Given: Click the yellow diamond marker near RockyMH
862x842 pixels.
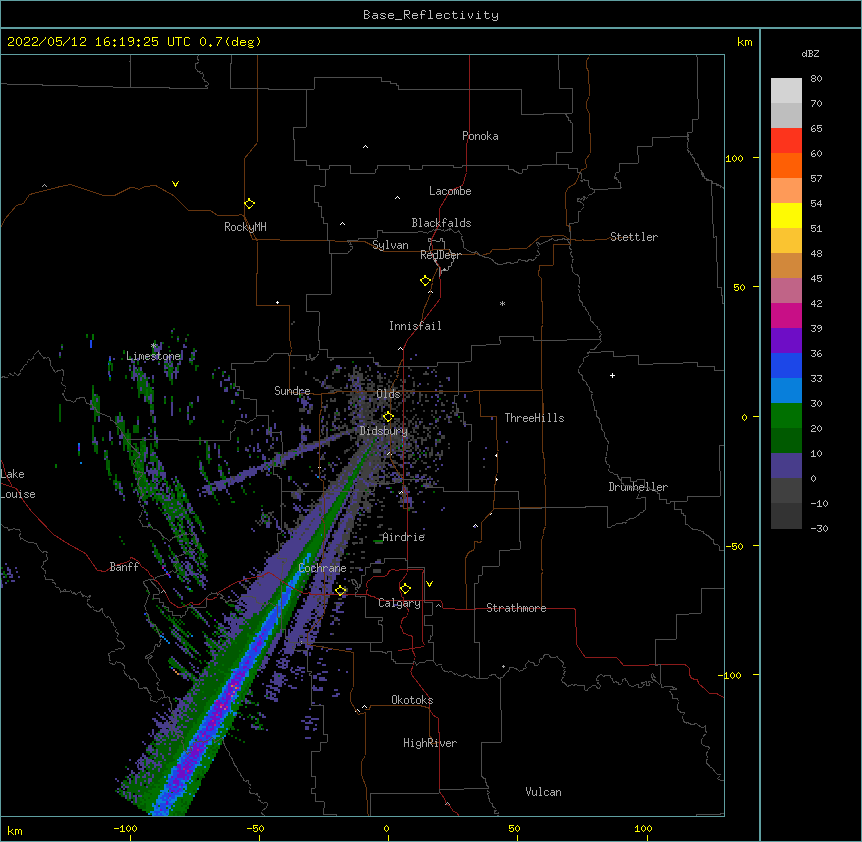Looking at the screenshot, I should click(x=249, y=204).
